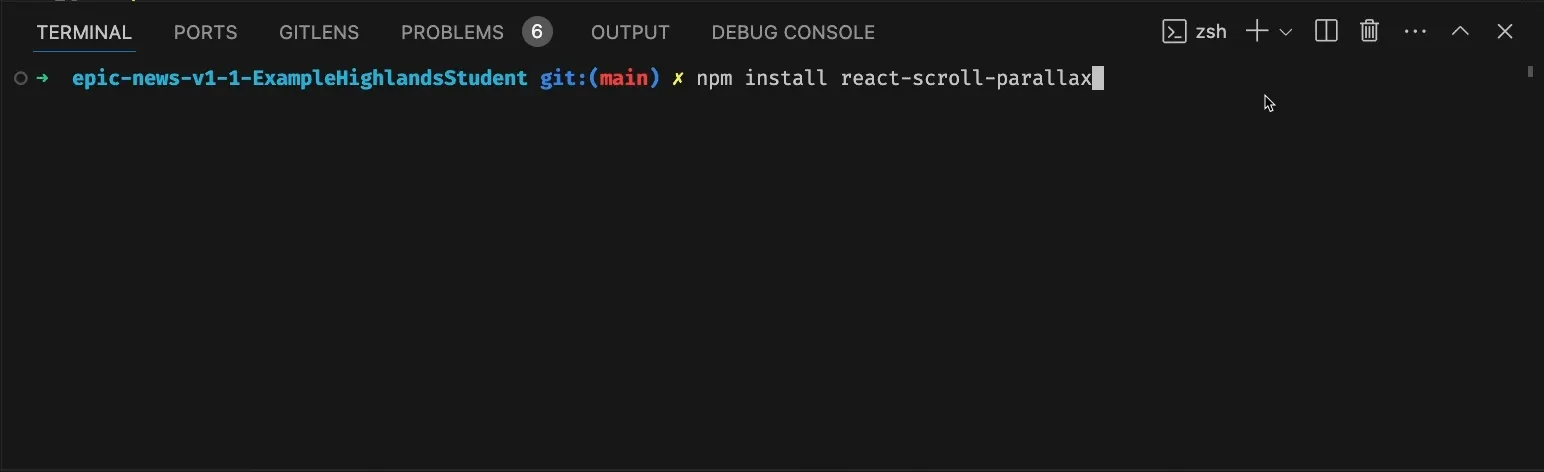Screen dimensions: 1544x472
Task: Kill terminal using the trash icon
Action: coord(1370,32)
